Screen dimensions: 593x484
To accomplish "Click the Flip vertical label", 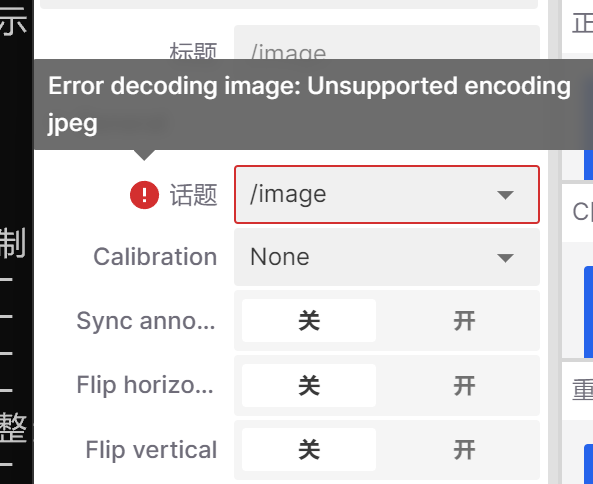I will (x=151, y=450).
